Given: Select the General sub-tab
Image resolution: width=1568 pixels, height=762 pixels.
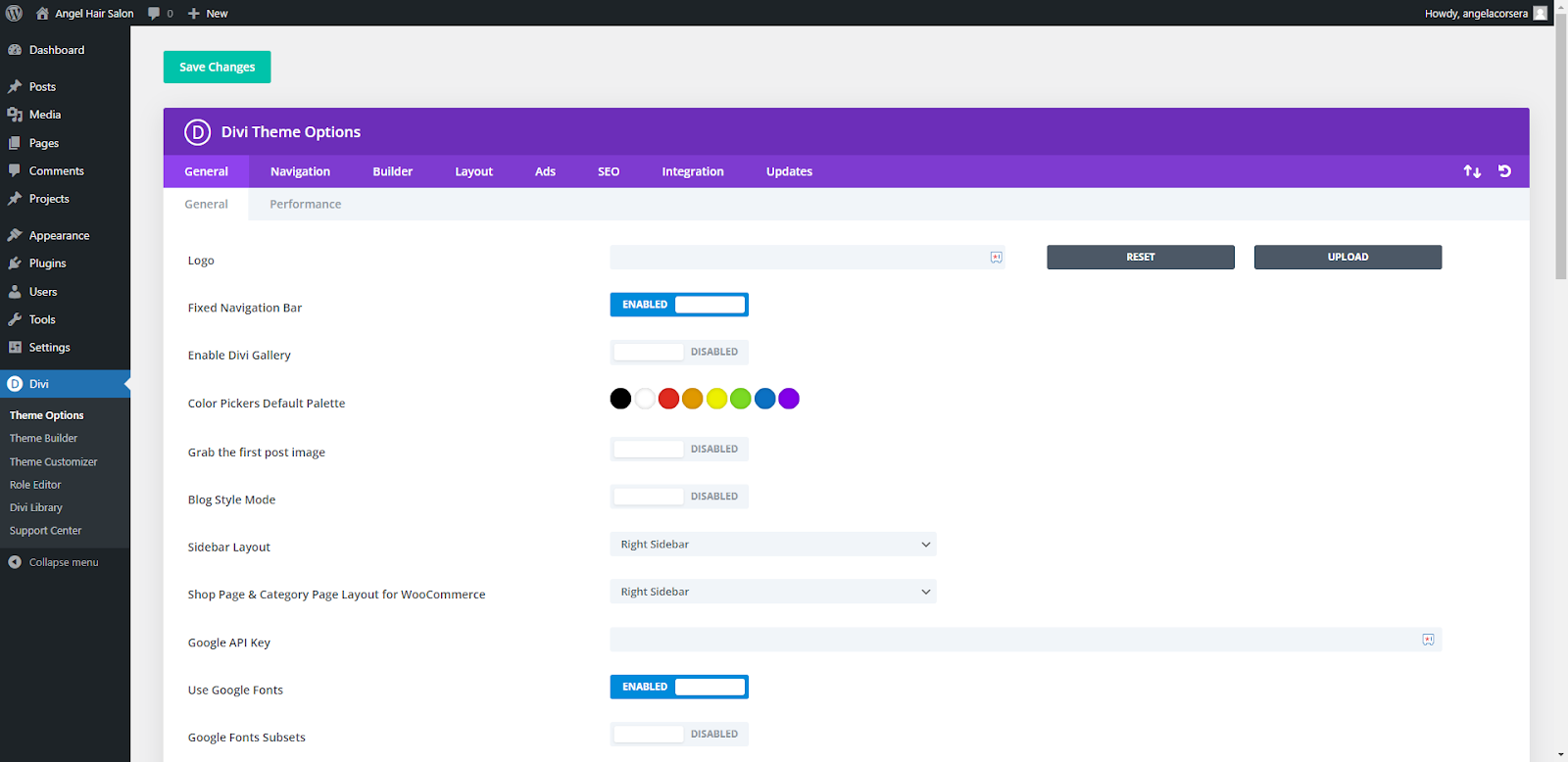Looking at the screenshot, I should 206,204.
